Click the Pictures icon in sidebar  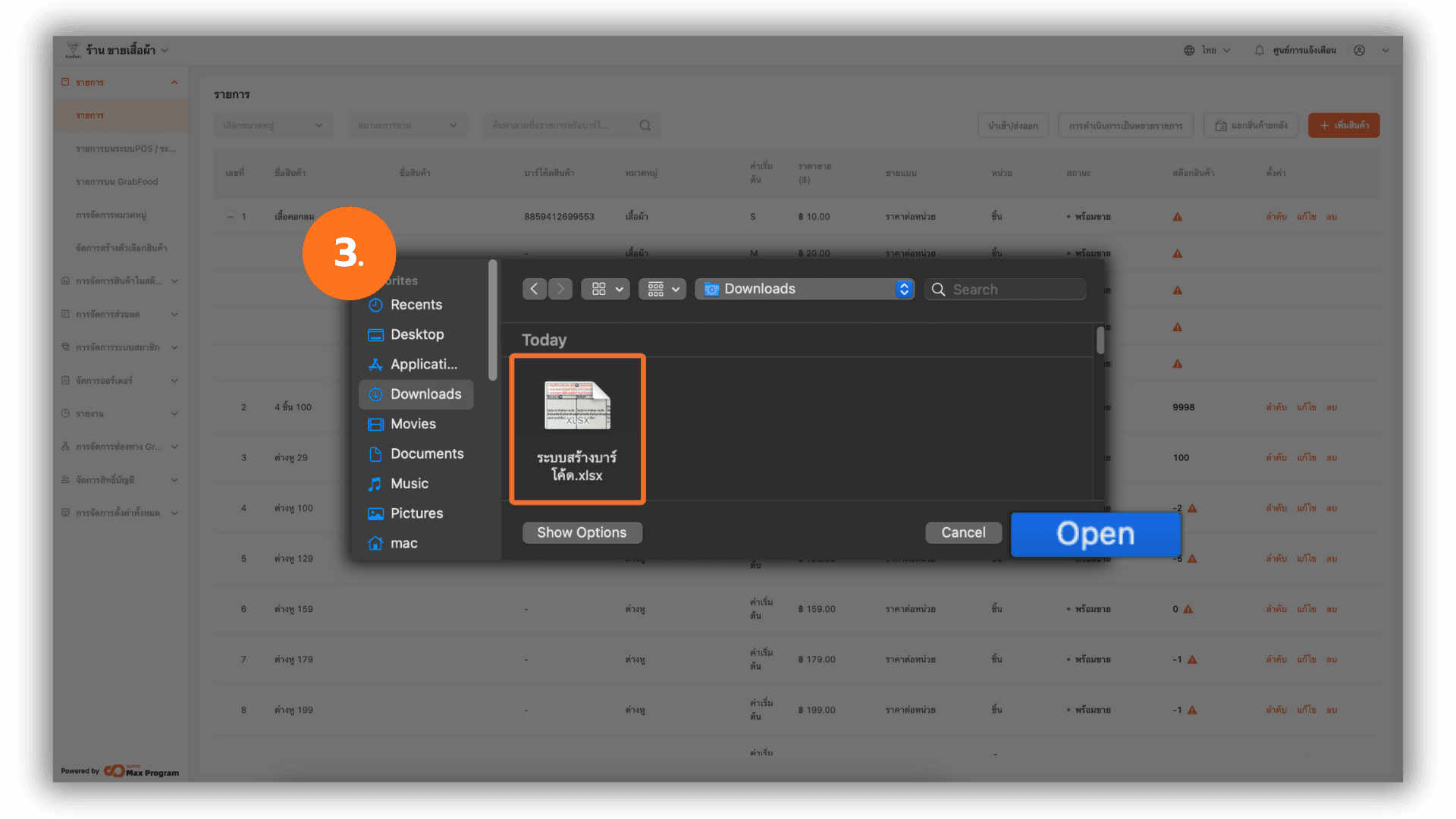point(375,513)
